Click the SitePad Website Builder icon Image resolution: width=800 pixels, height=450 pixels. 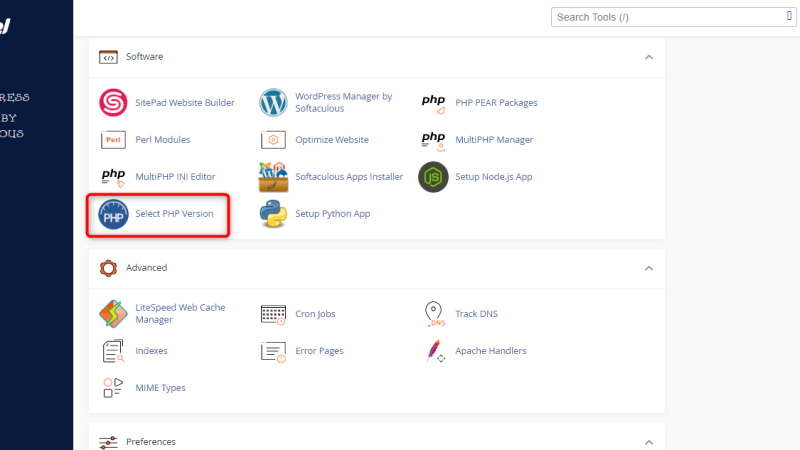pyautogui.click(x=113, y=103)
